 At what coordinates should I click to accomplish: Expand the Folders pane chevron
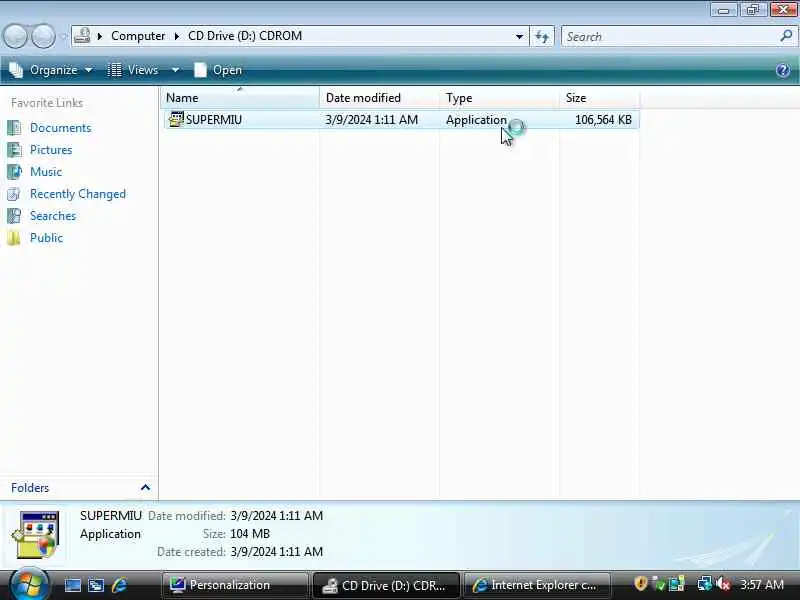pyautogui.click(x=145, y=488)
